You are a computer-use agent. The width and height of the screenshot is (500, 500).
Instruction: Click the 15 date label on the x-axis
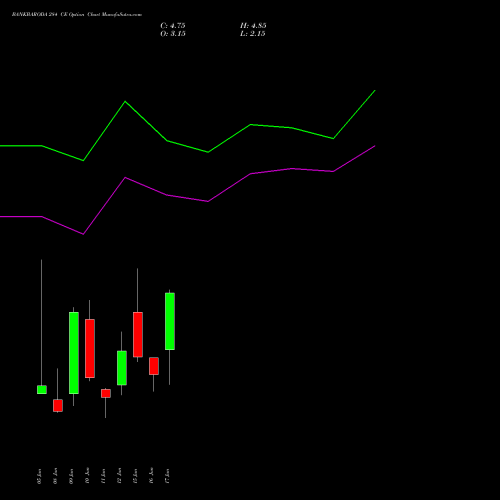coord(135,476)
